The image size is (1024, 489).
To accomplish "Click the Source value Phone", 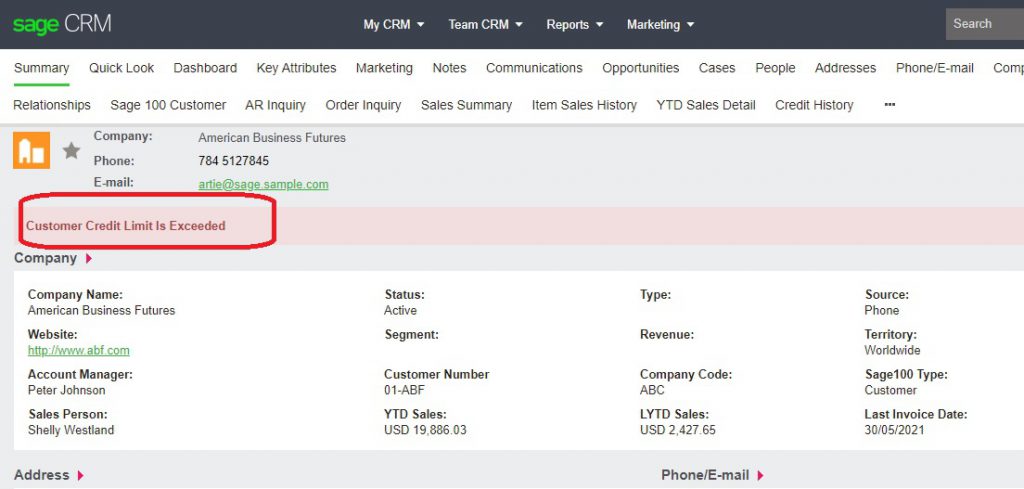I will pyautogui.click(x=882, y=311).
